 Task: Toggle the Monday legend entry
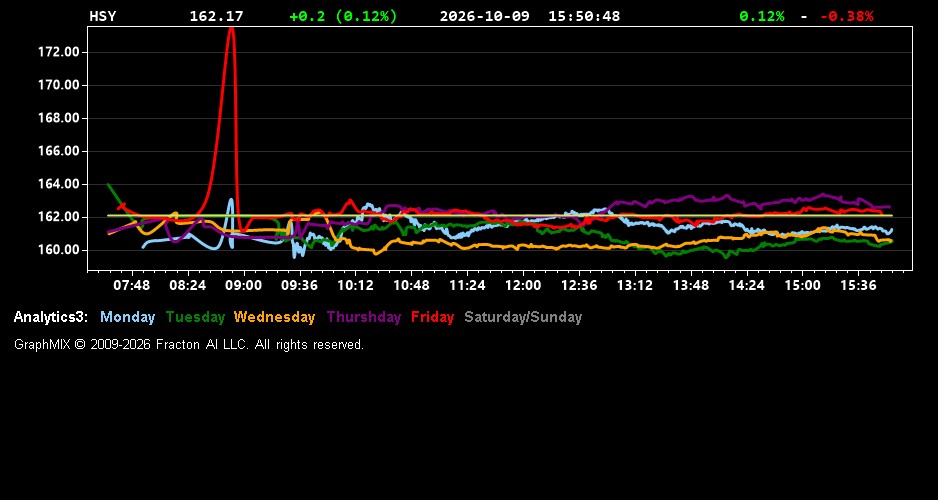[x=127, y=317]
